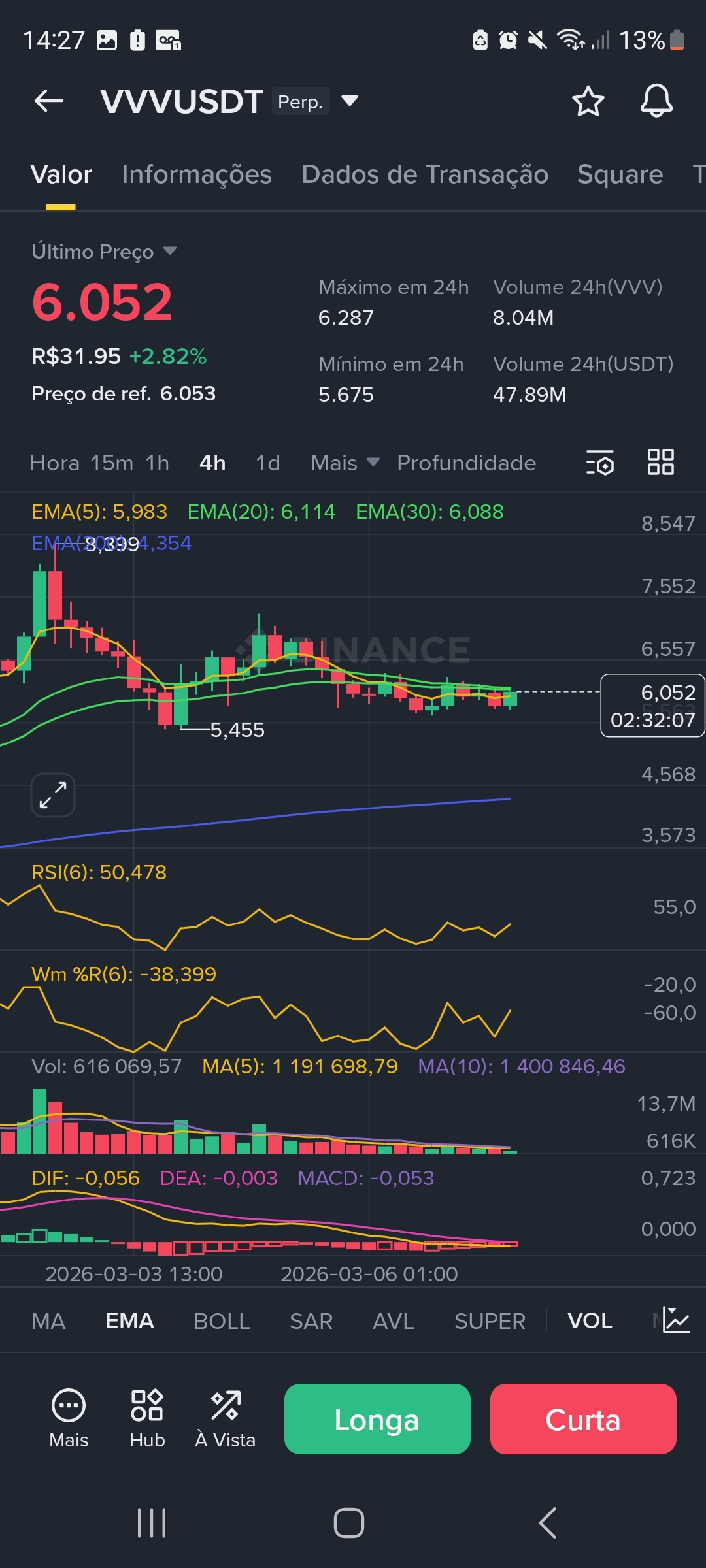Tap the VVVUSDT pair title
The height and width of the screenshot is (1568, 706).
182,102
